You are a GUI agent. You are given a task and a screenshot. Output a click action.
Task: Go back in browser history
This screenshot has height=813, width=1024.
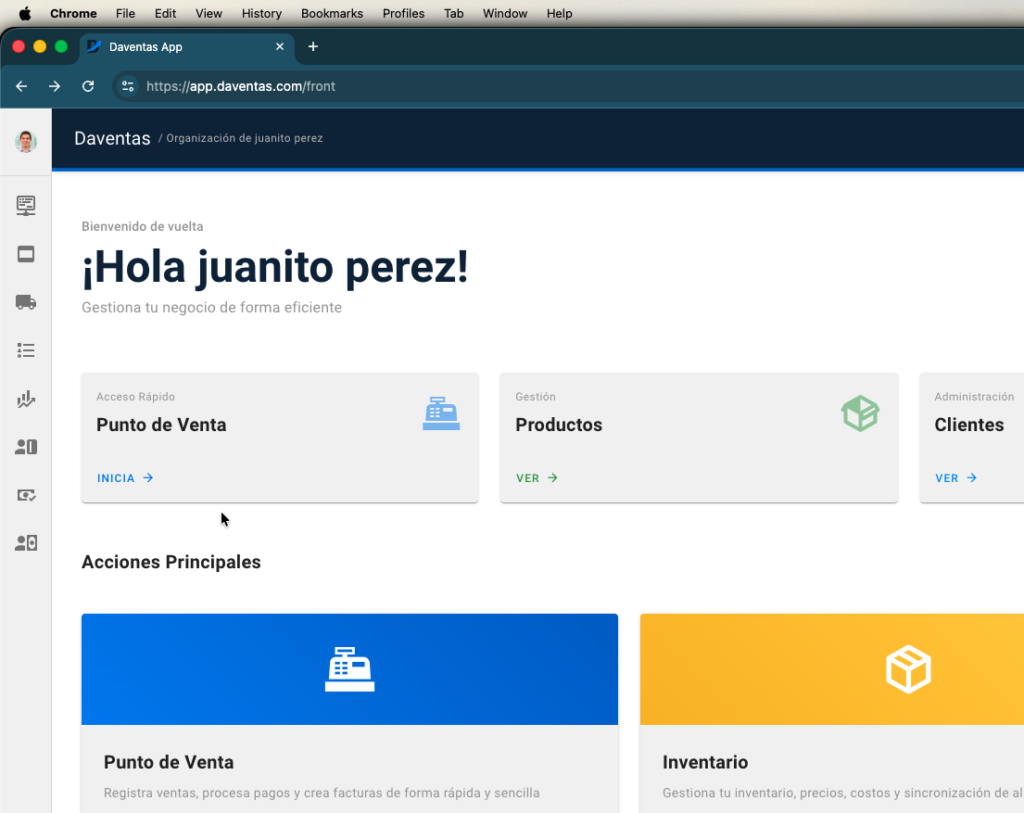coord(22,86)
